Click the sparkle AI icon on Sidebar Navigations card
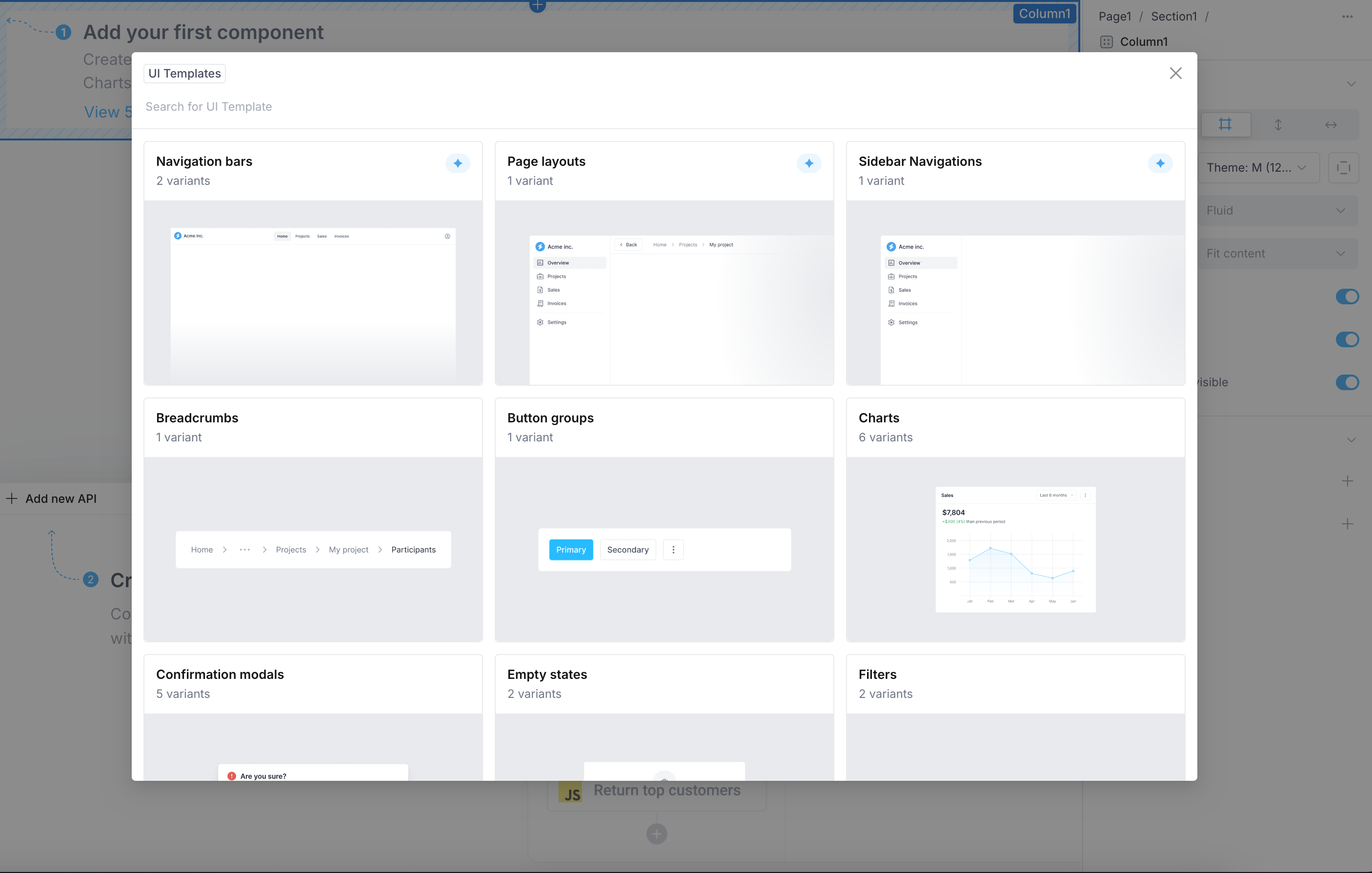Screen dimensions: 1372x873 1160,163
